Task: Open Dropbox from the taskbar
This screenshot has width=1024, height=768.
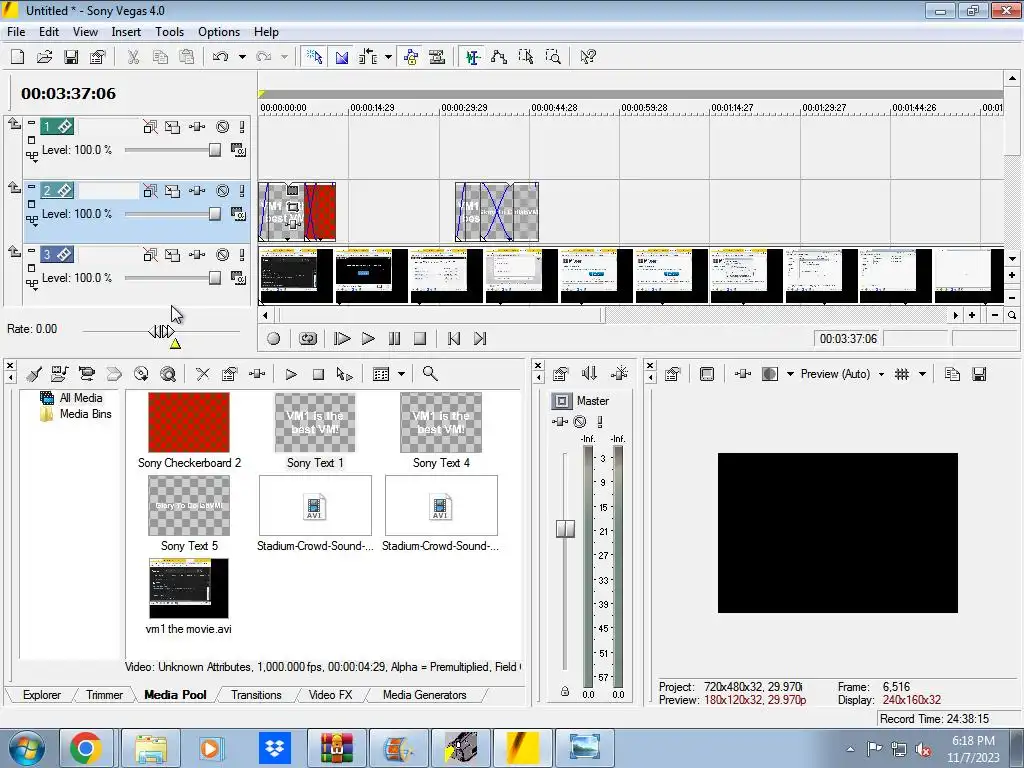Action: click(275, 748)
